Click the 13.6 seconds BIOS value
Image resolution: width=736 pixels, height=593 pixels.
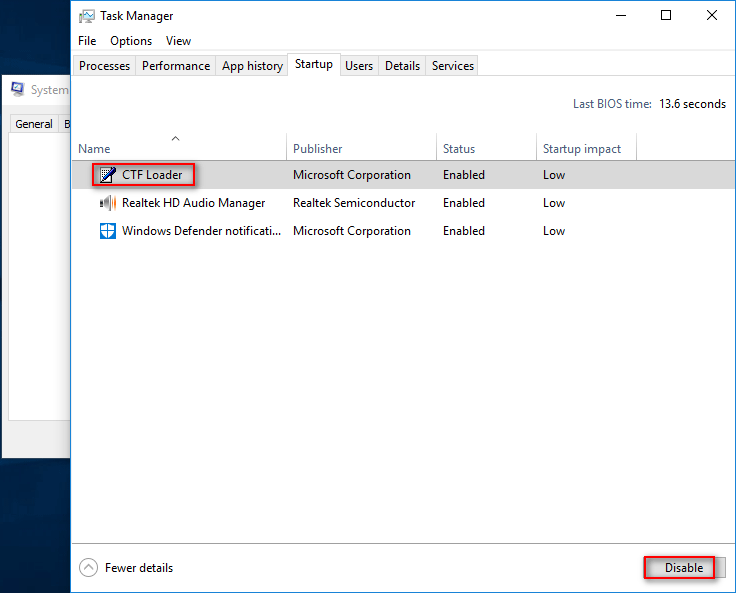692,104
